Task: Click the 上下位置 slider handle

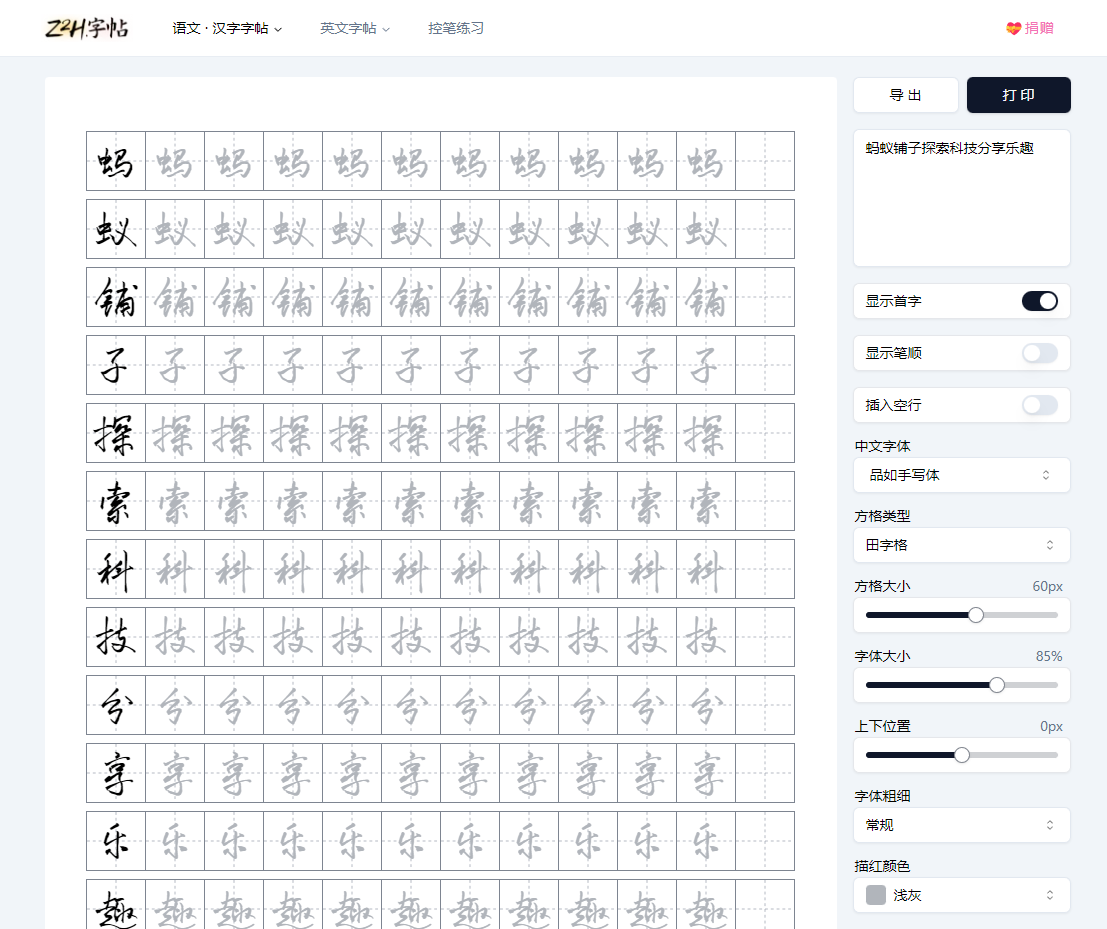Action: 962,755
